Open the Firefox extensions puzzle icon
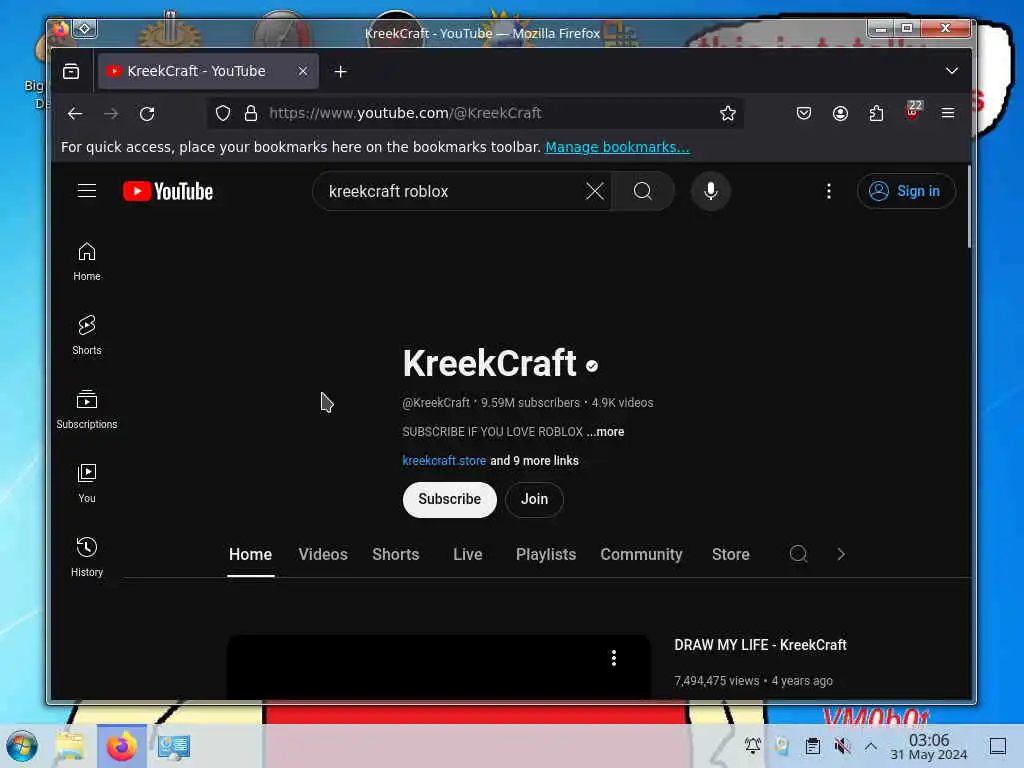The width and height of the screenshot is (1024, 768). 876,113
